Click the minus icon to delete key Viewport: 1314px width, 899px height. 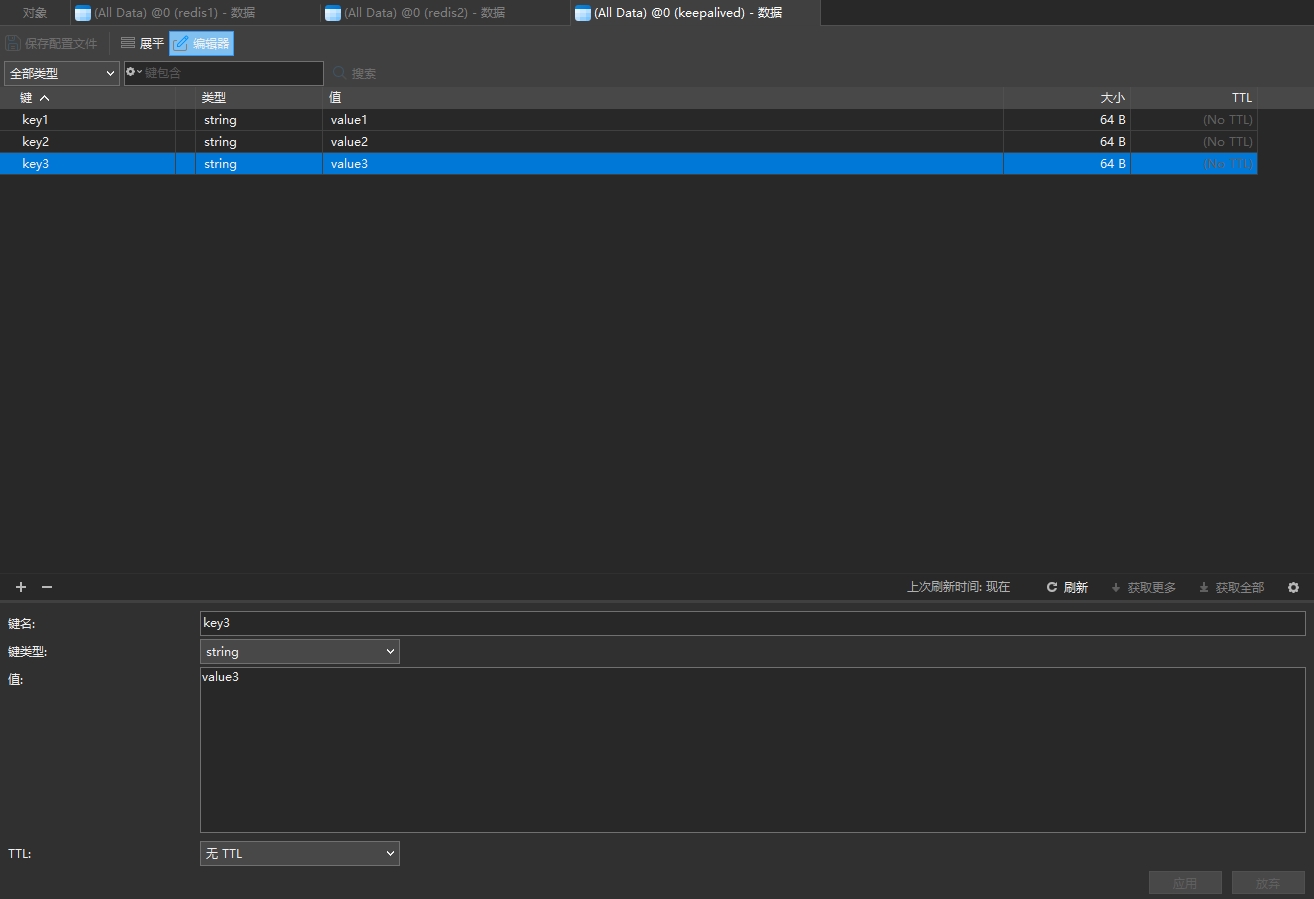click(x=46, y=587)
